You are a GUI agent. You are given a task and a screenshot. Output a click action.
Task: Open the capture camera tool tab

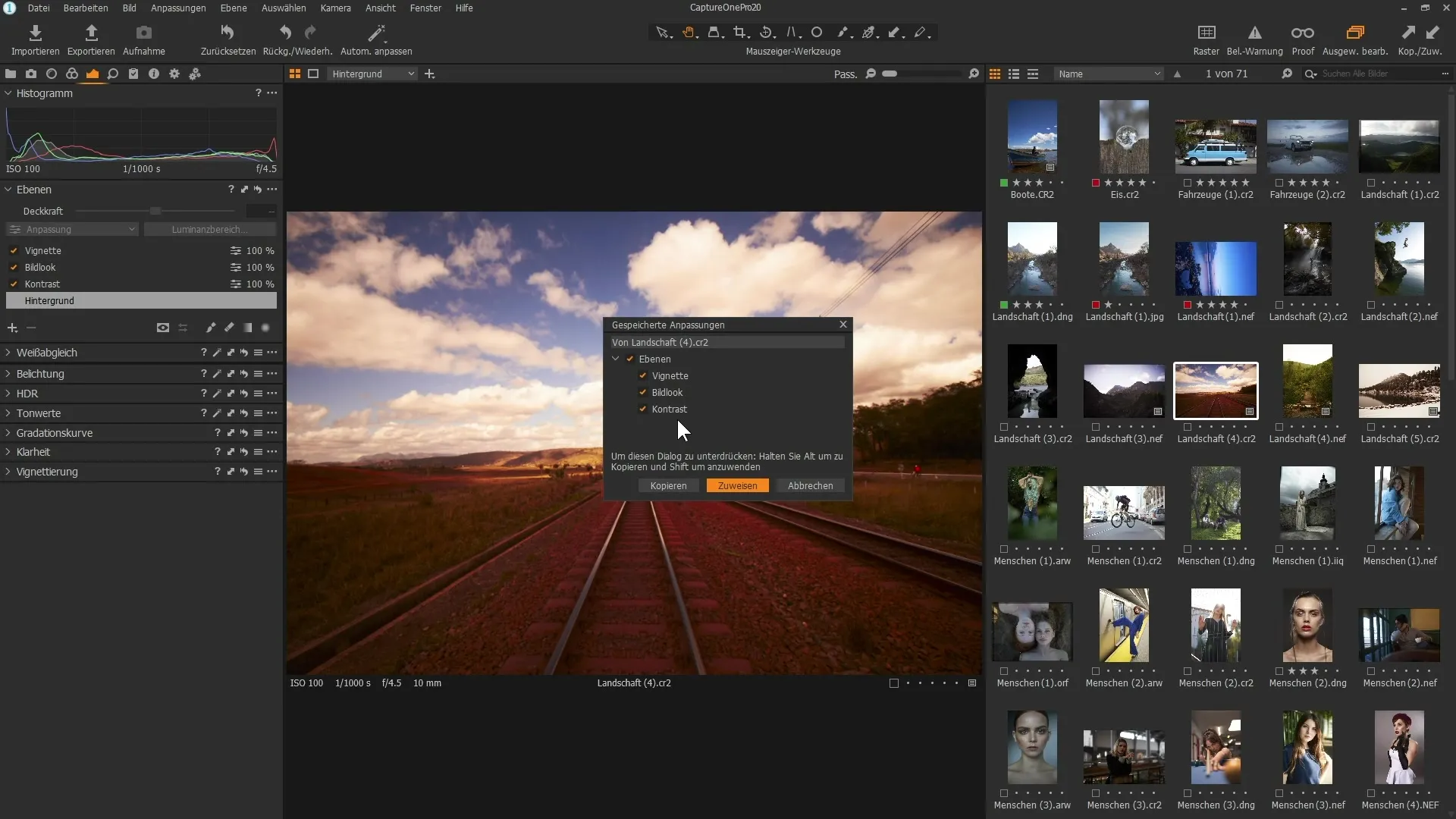[x=31, y=74]
